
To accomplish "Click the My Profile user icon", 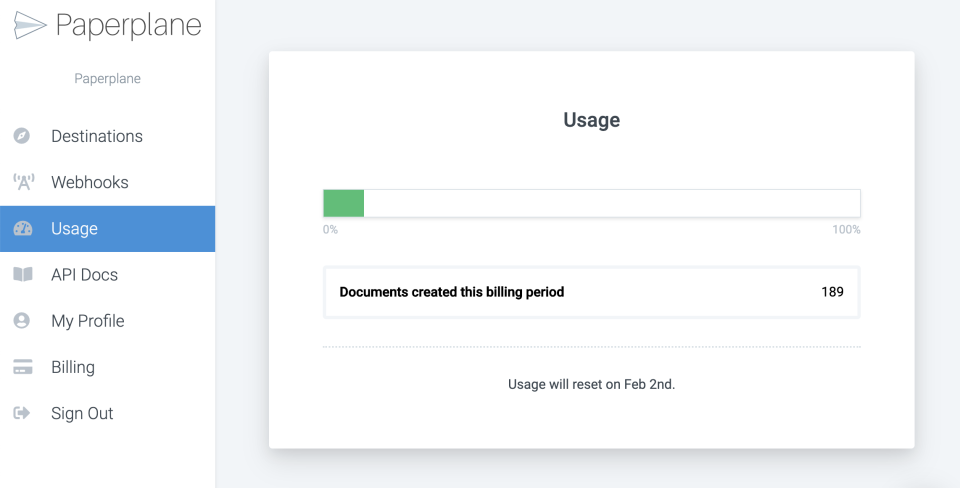I will point(22,321).
